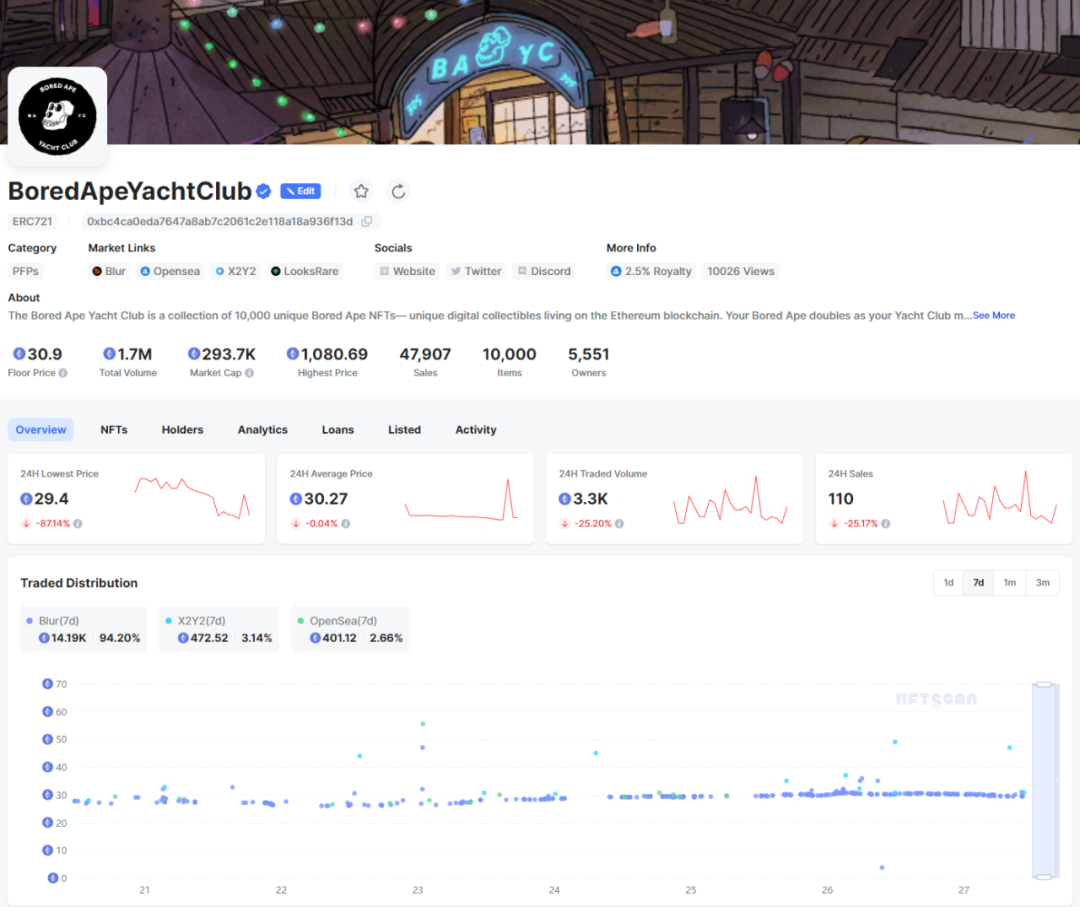This screenshot has height=907, width=1080.
Task: Set distribution range to 1d
Action: coord(948,583)
